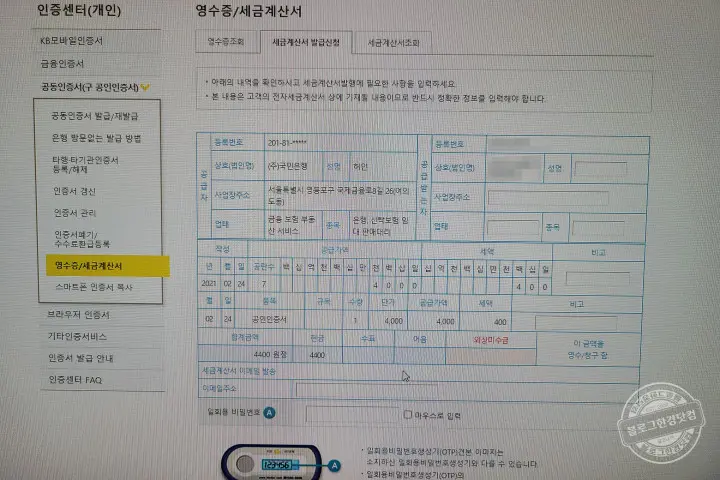The width and height of the screenshot is (720, 480).
Task: Collapse the 공동인증서(구 공인인증서) menu
Action: pos(90,86)
